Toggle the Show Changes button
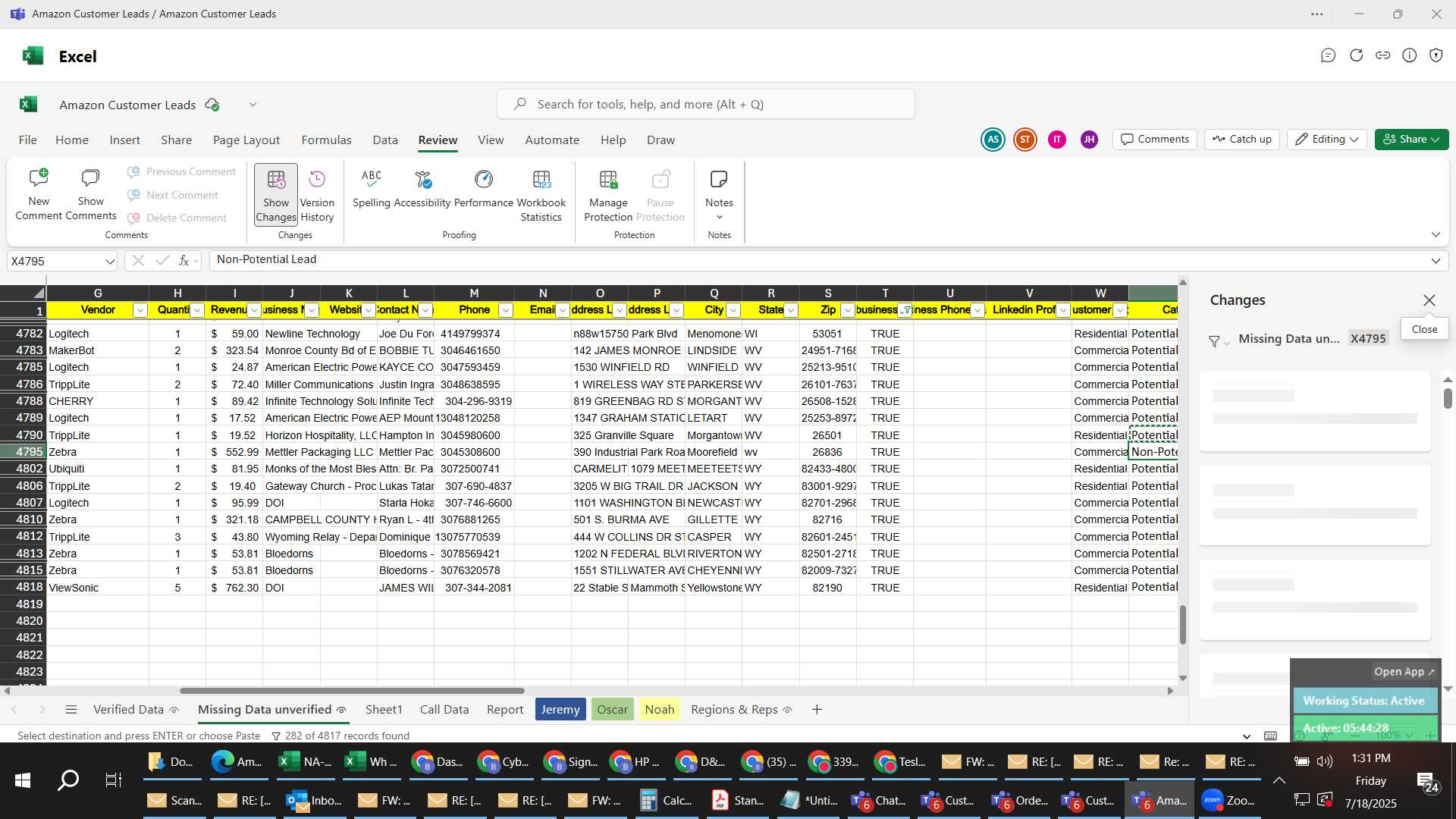The image size is (1456, 819). (276, 195)
